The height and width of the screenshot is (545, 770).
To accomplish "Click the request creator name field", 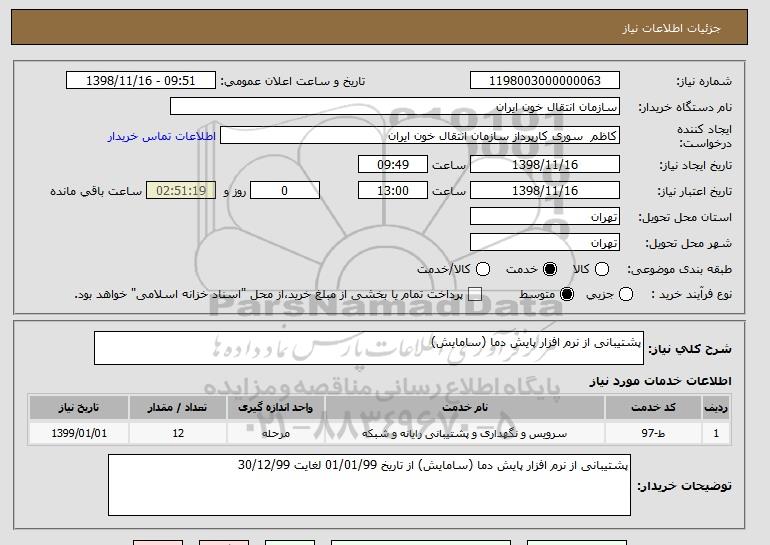I will (420, 136).
